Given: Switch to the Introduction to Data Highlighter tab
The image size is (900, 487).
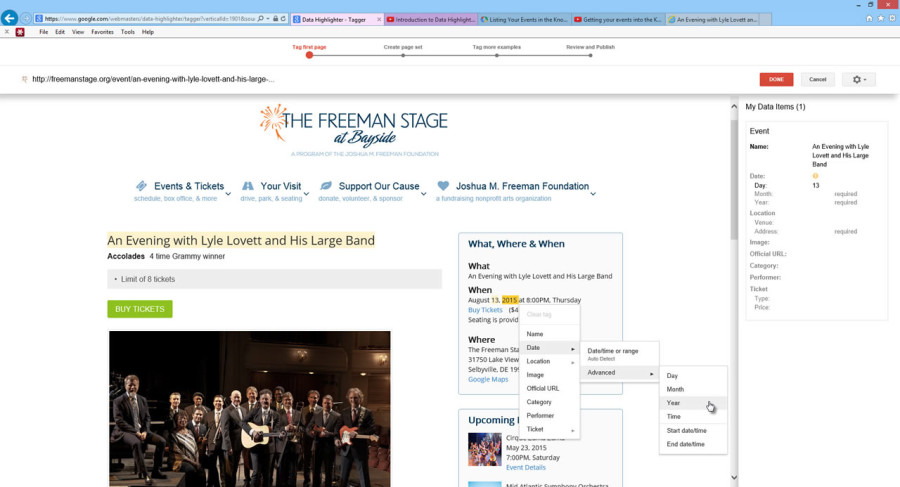Looking at the screenshot, I should coord(430,20).
